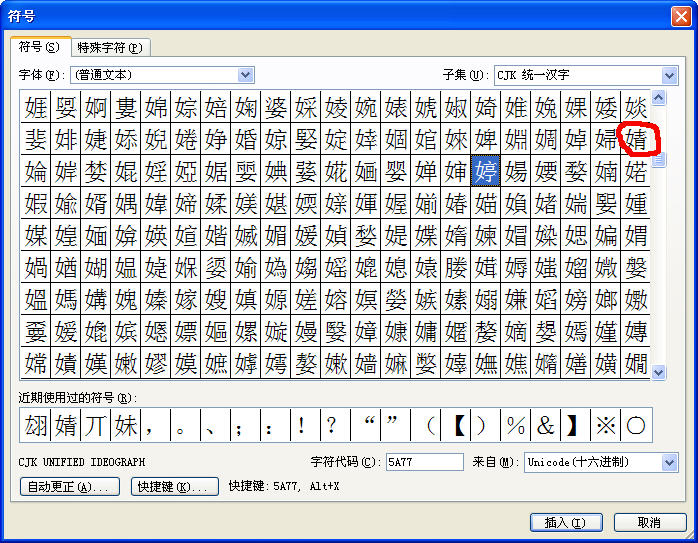Screen dimensions: 698x543
Task: Select the 嫦 character in the grid
Action: pyautogui.click(x=36, y=363)
